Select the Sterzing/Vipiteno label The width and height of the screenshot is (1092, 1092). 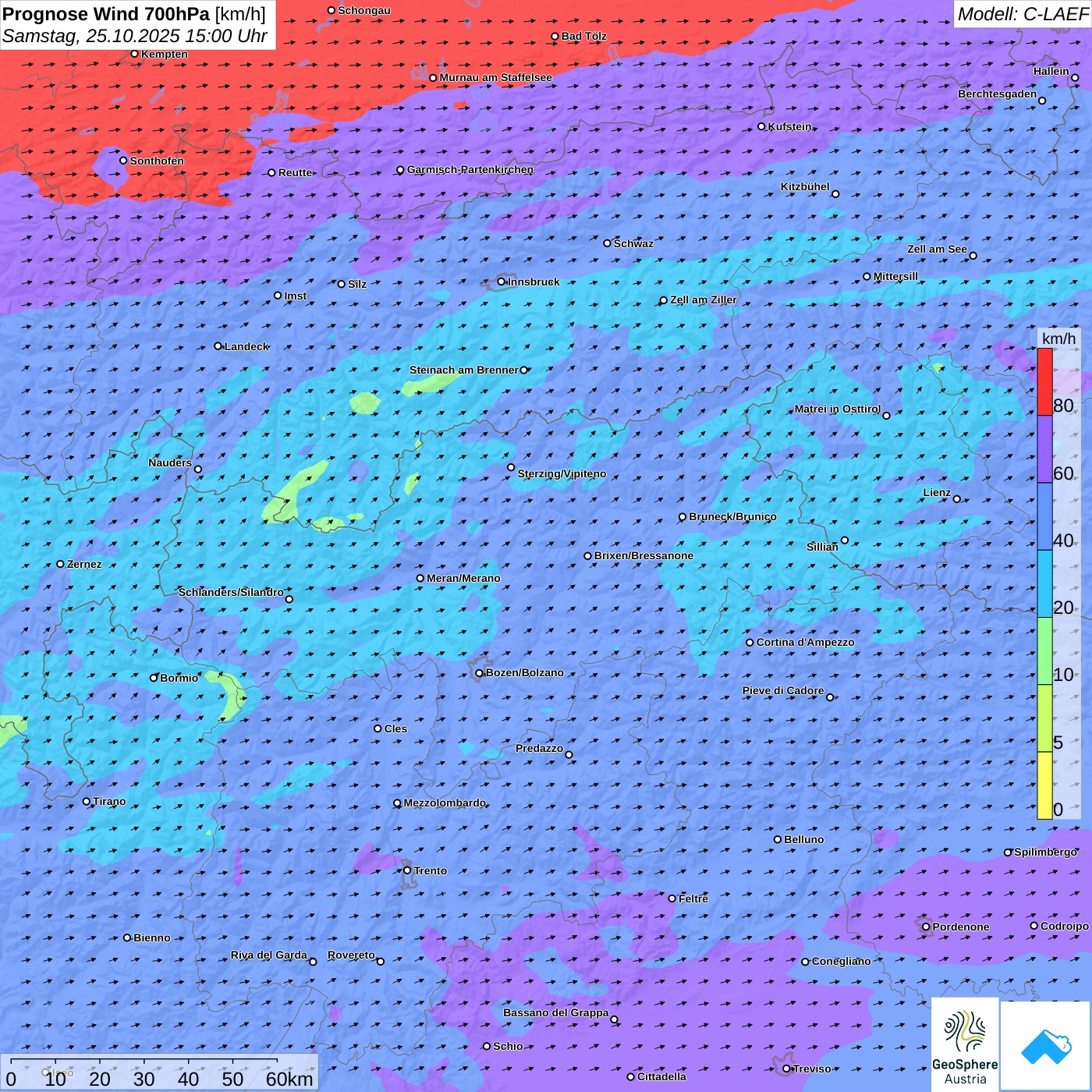562,473
